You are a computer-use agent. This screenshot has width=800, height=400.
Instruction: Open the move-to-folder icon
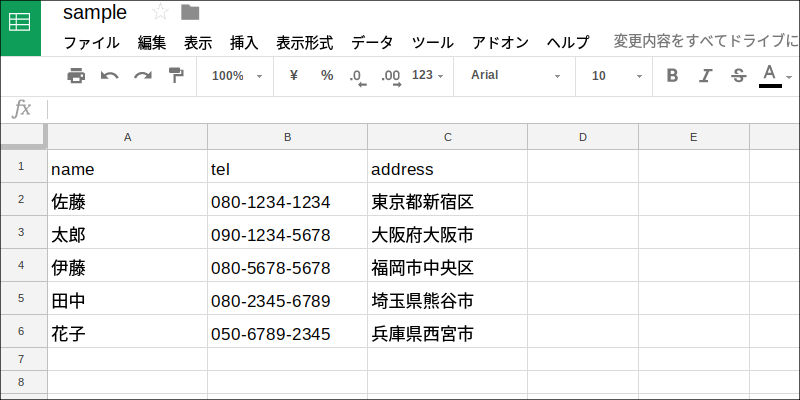[190, 12]
